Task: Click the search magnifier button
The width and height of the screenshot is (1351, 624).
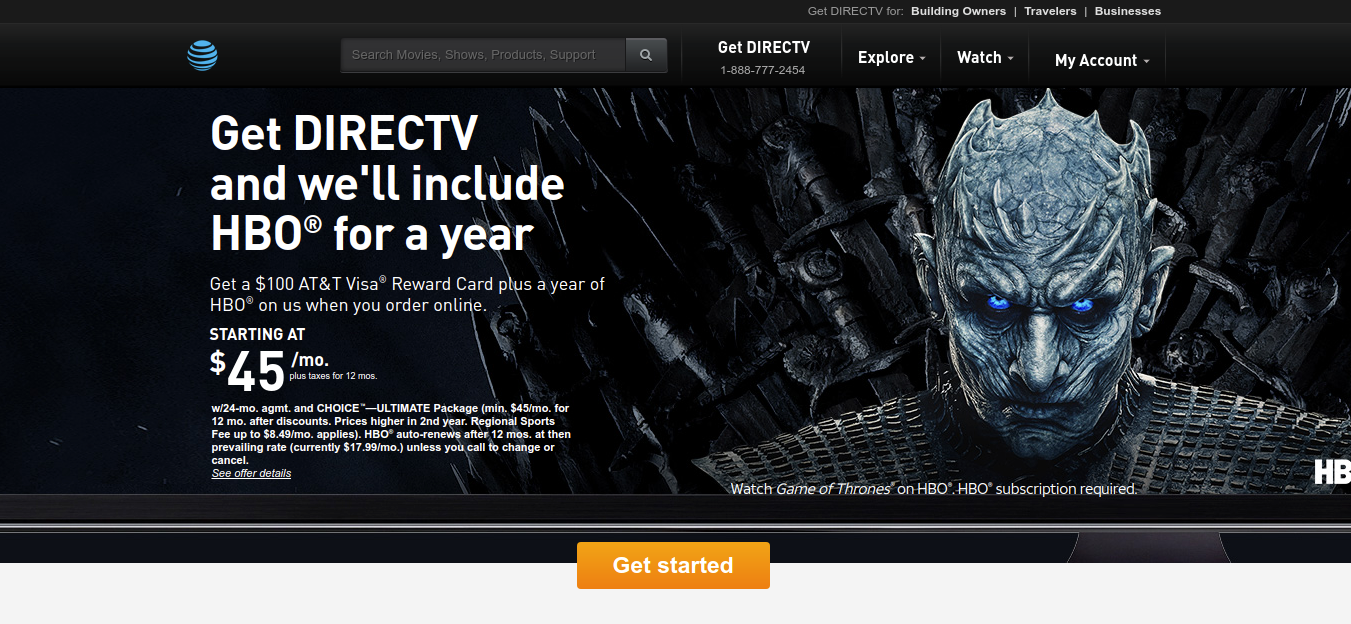Action: point(646,55)
